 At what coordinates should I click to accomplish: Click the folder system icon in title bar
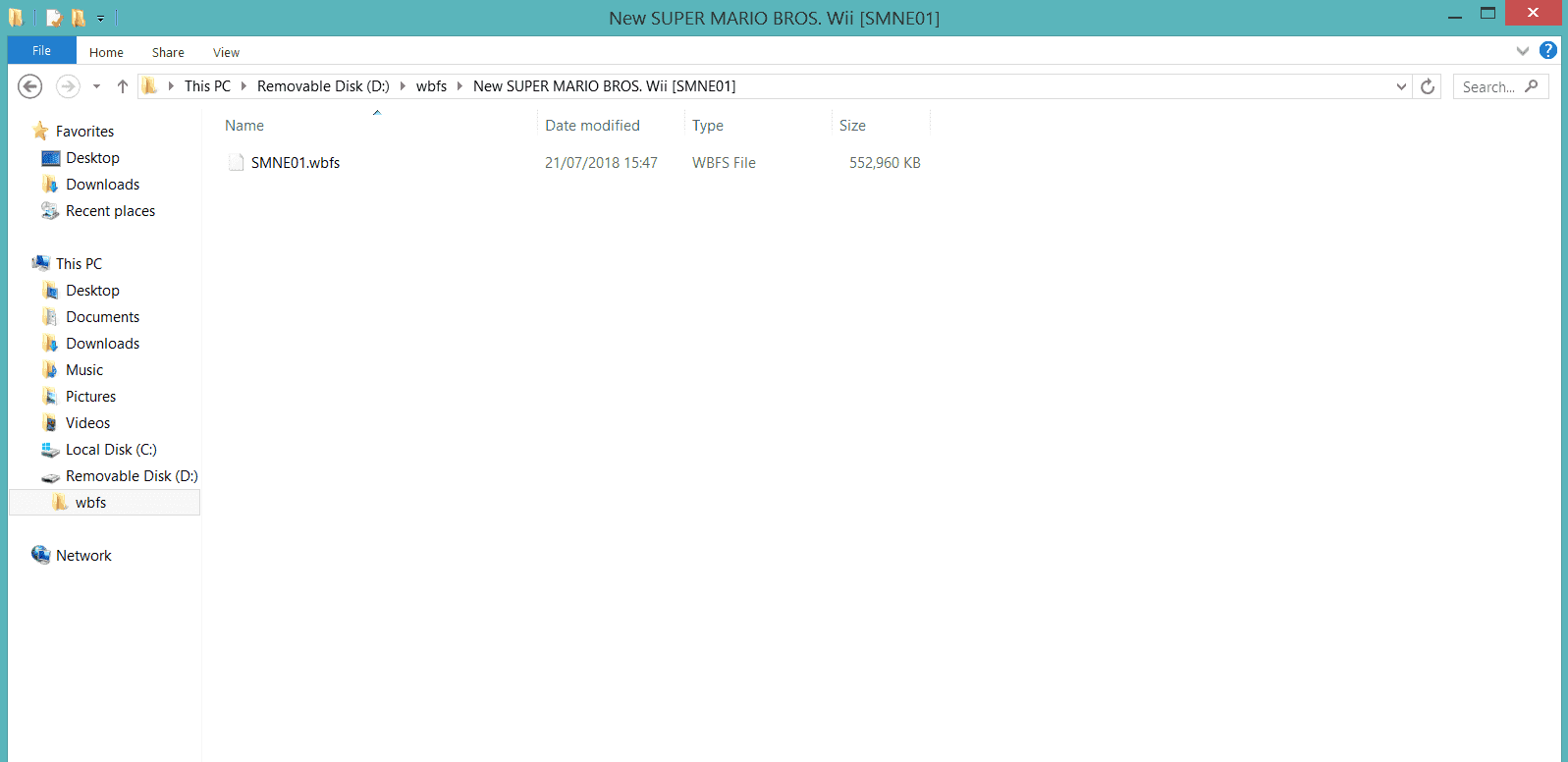coord(16,18)
